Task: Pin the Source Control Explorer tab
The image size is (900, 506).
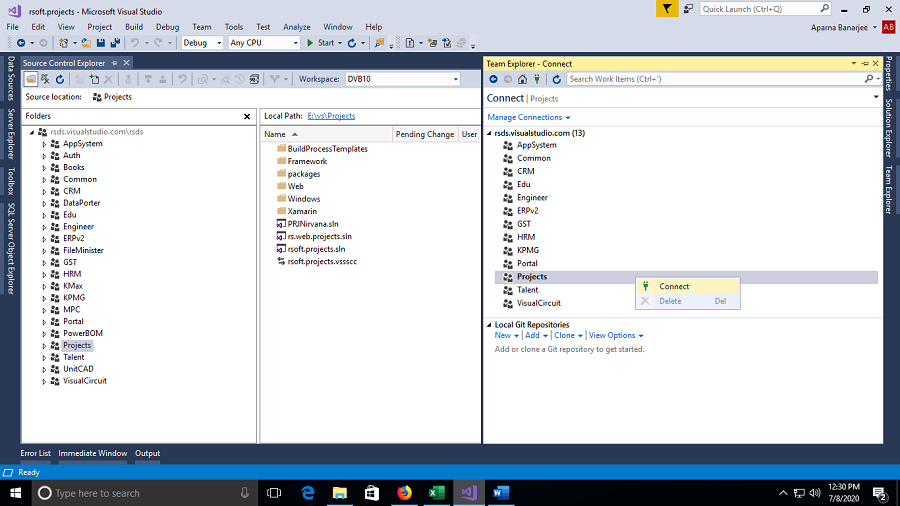Action: tap(115, 63)
